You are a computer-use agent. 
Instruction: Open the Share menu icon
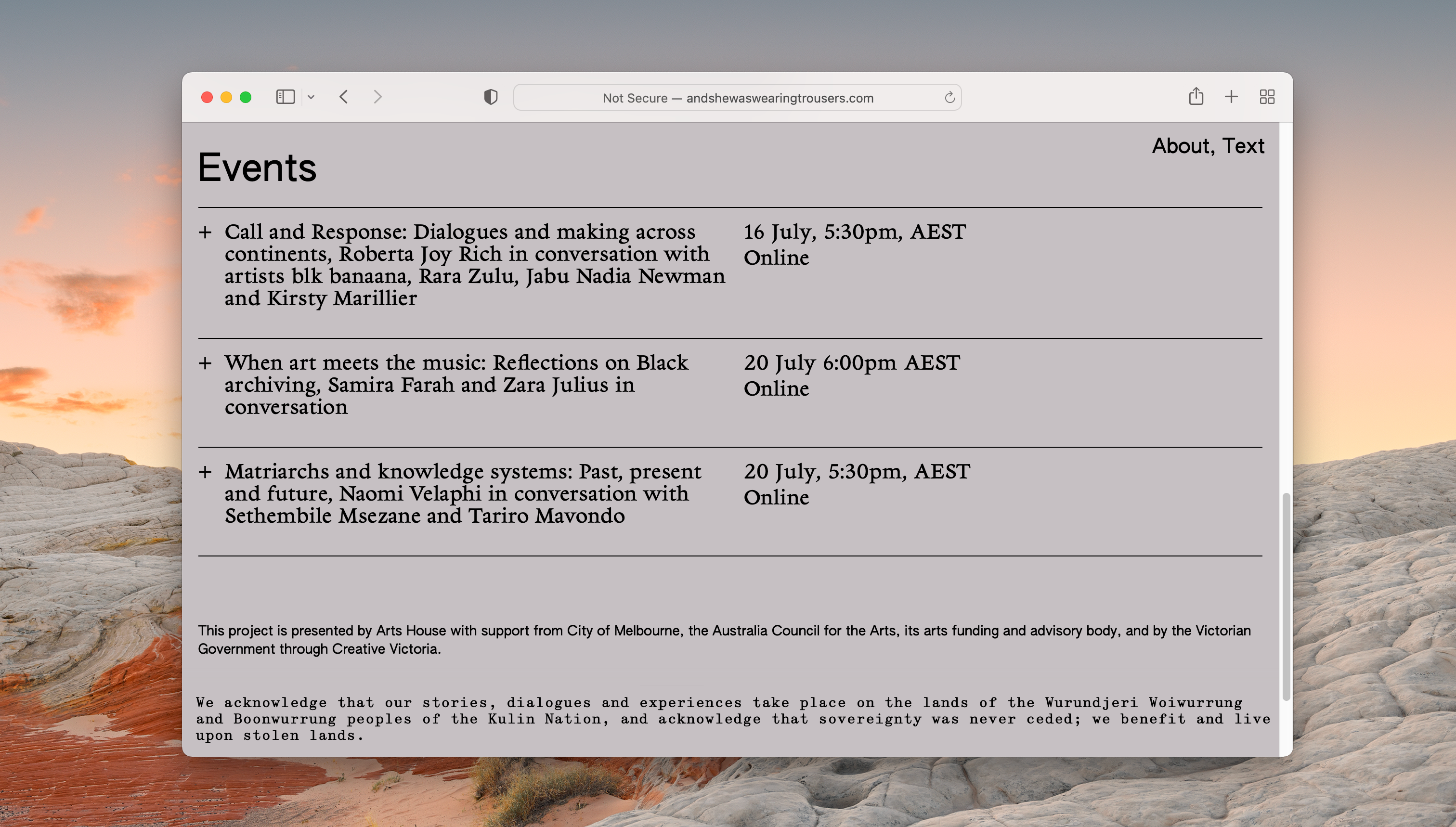[1196, 97]
